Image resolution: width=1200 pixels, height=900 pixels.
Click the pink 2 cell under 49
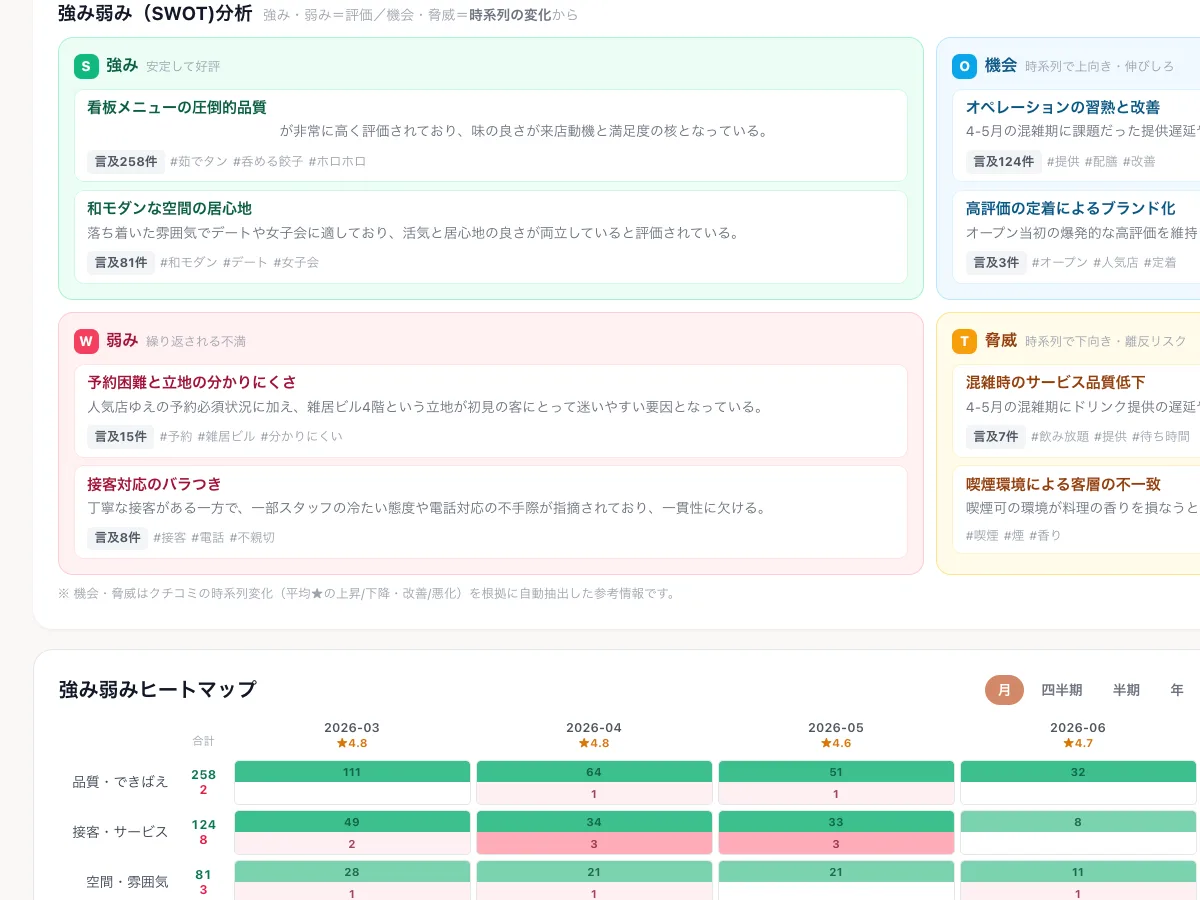352,844
